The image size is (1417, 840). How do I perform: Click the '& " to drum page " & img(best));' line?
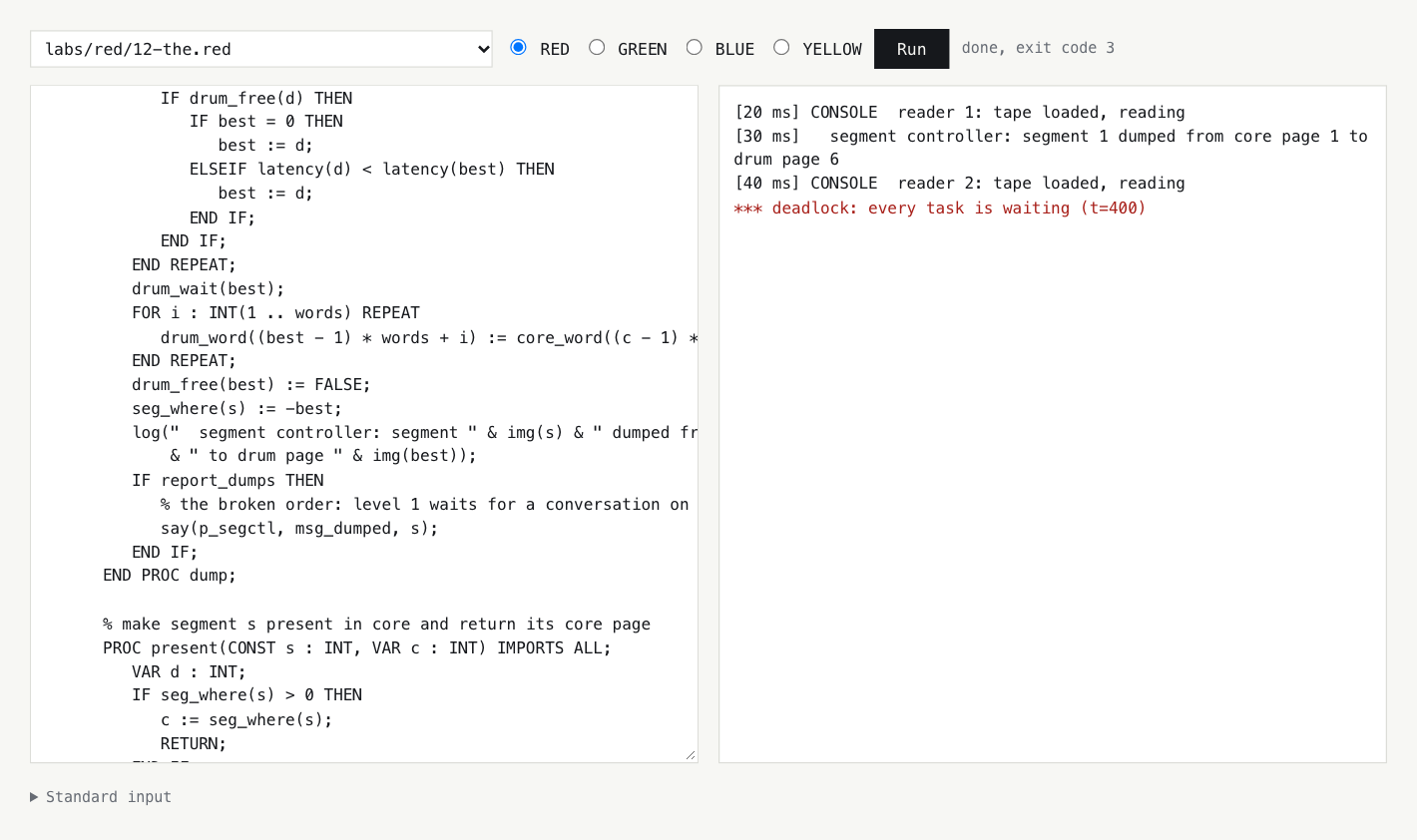(323, 456)
